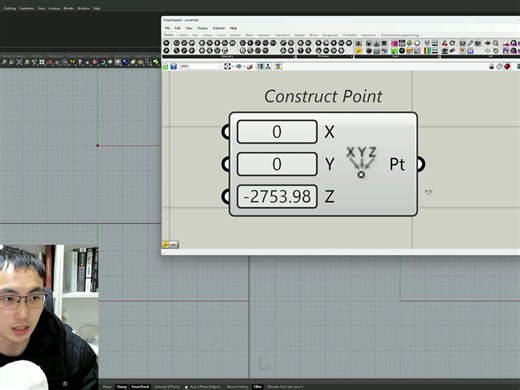The width and height of the screenshot is (520, 390).
Task: Expand the arrow beside the eye icon
Action: coord(244,67)
